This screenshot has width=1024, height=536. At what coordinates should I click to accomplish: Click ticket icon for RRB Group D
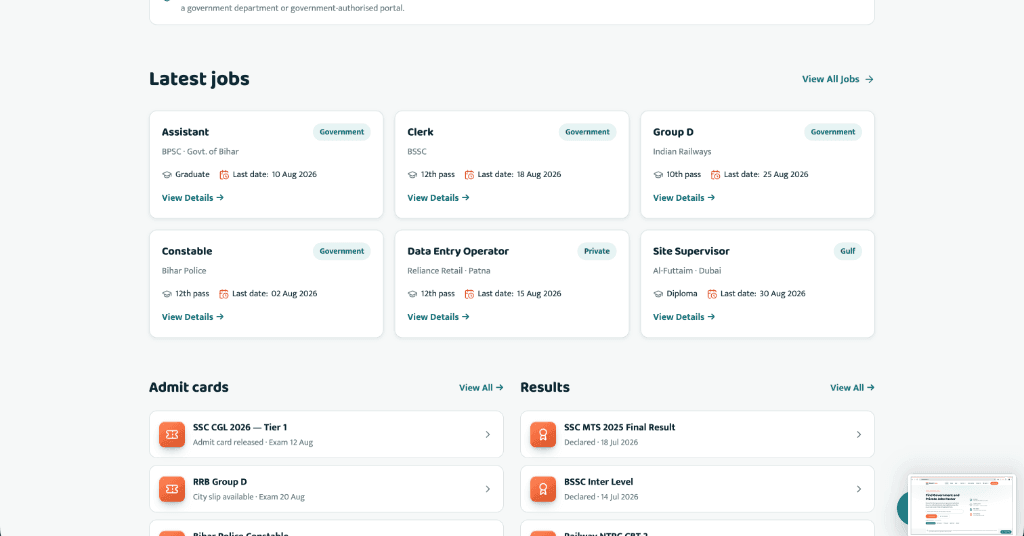pyautogui.click(x=172, y=489)
